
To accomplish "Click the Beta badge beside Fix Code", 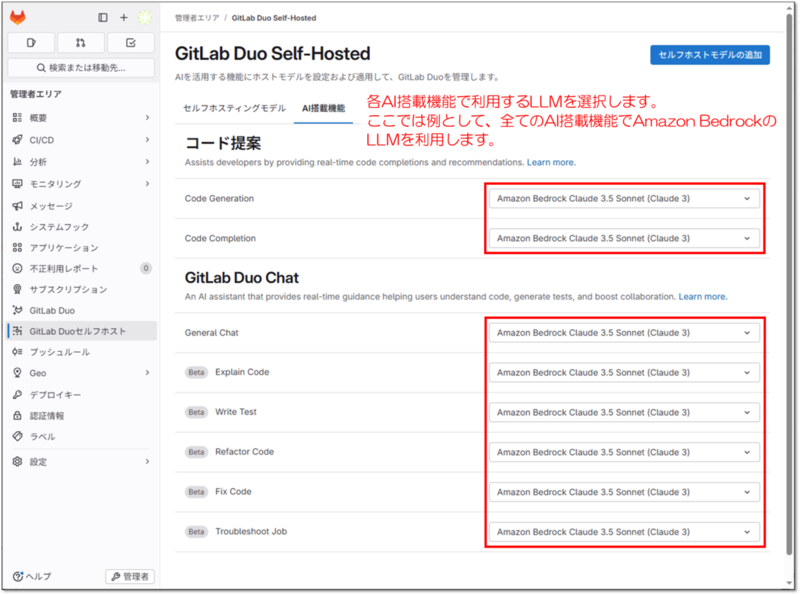I will click(x=196, y=492).
